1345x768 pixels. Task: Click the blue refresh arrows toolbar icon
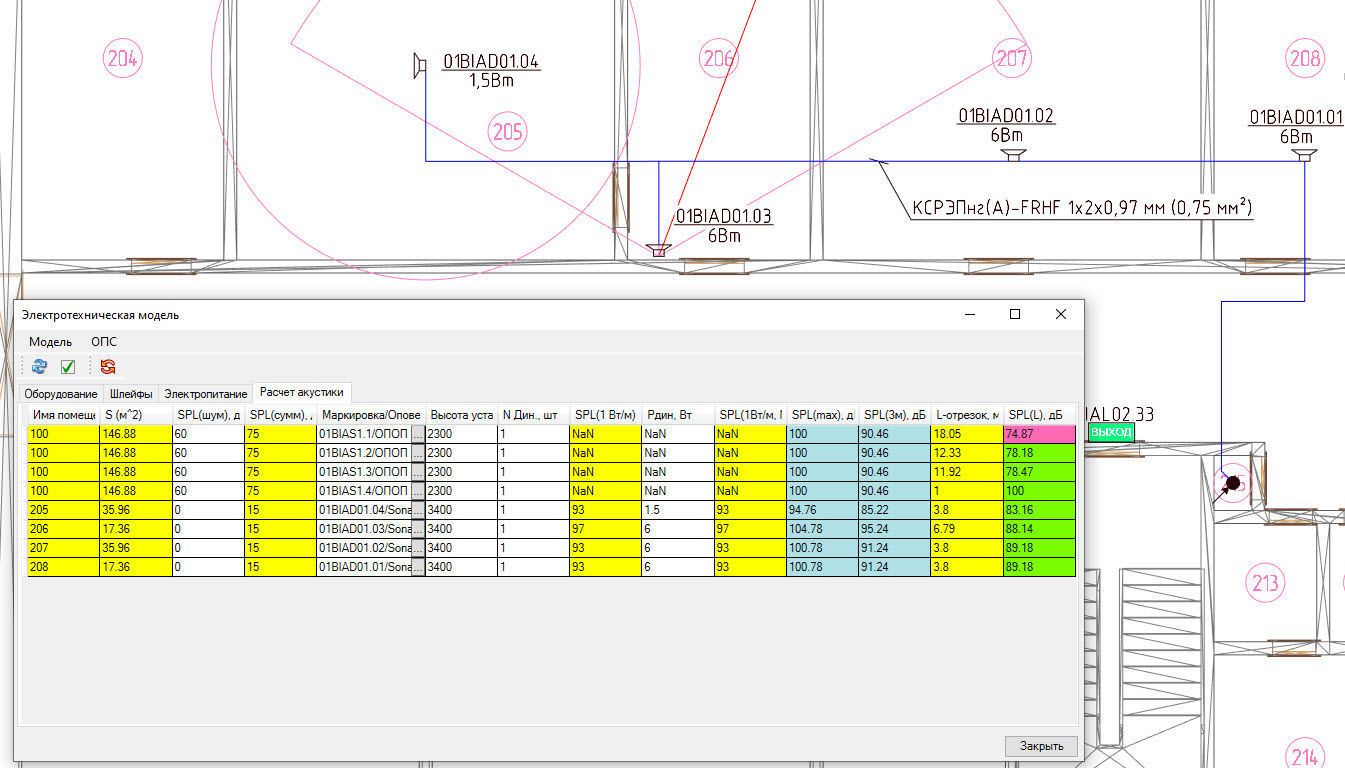point(39,367)
